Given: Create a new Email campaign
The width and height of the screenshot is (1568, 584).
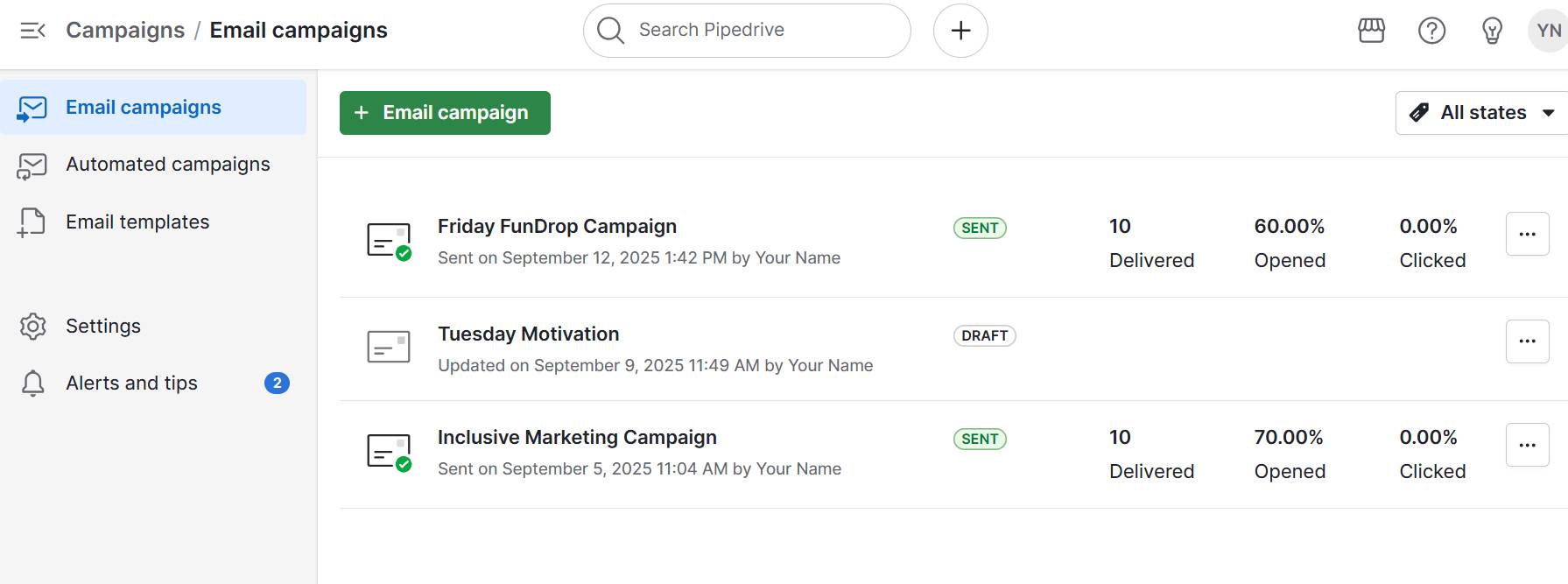Looking at the screenshot, I should [x=445, y=113].
